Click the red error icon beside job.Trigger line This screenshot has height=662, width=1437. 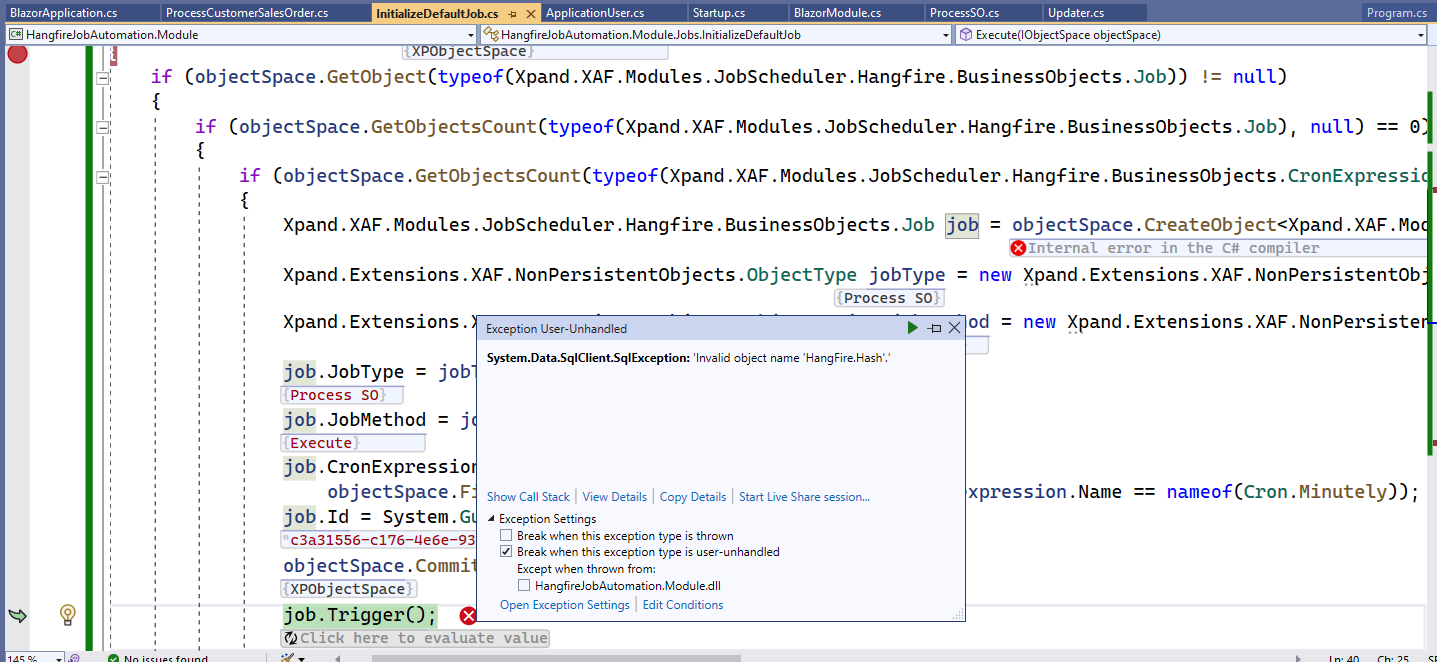click(468, 616)
